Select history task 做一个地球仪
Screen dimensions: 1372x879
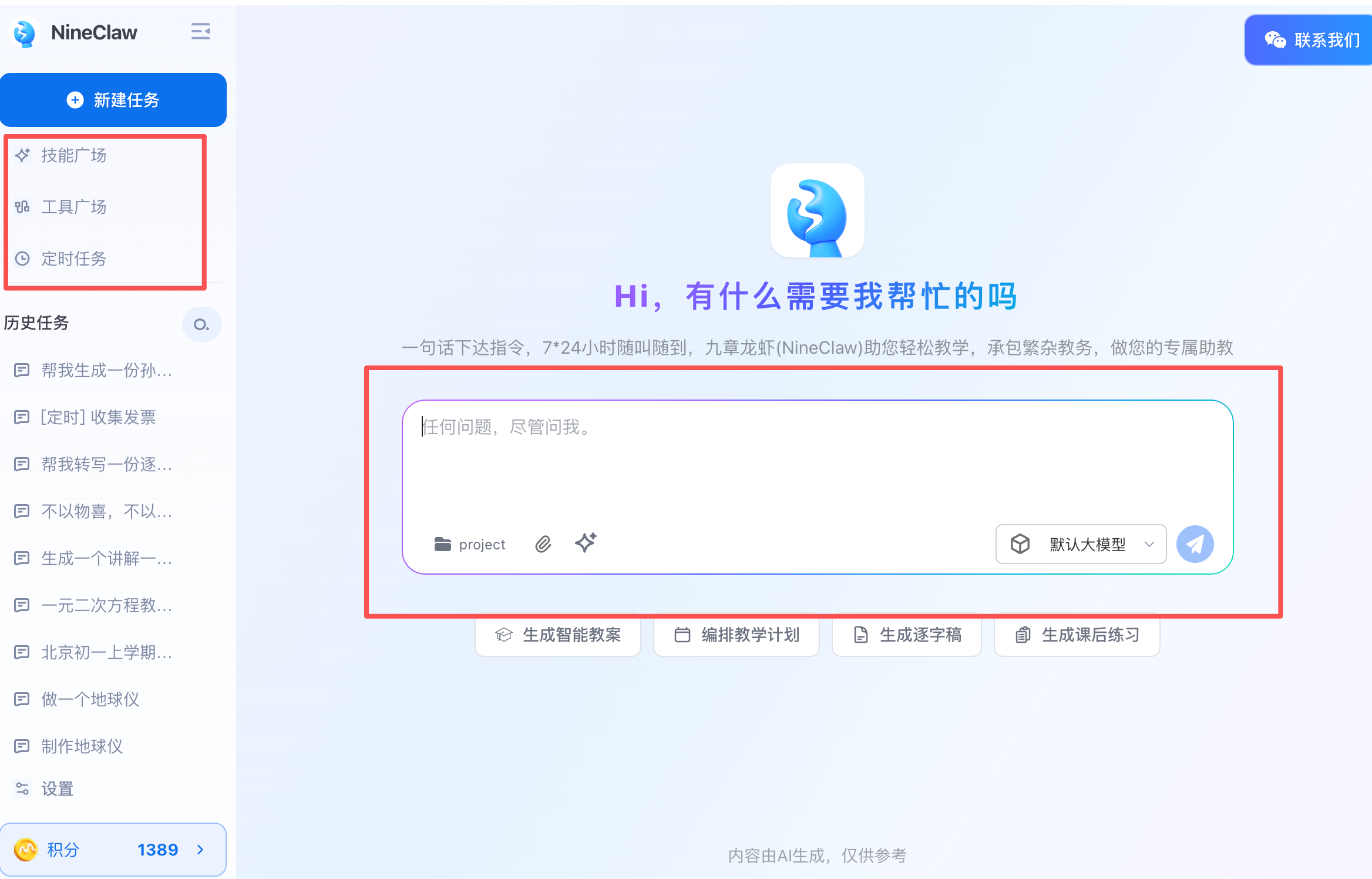89,699
